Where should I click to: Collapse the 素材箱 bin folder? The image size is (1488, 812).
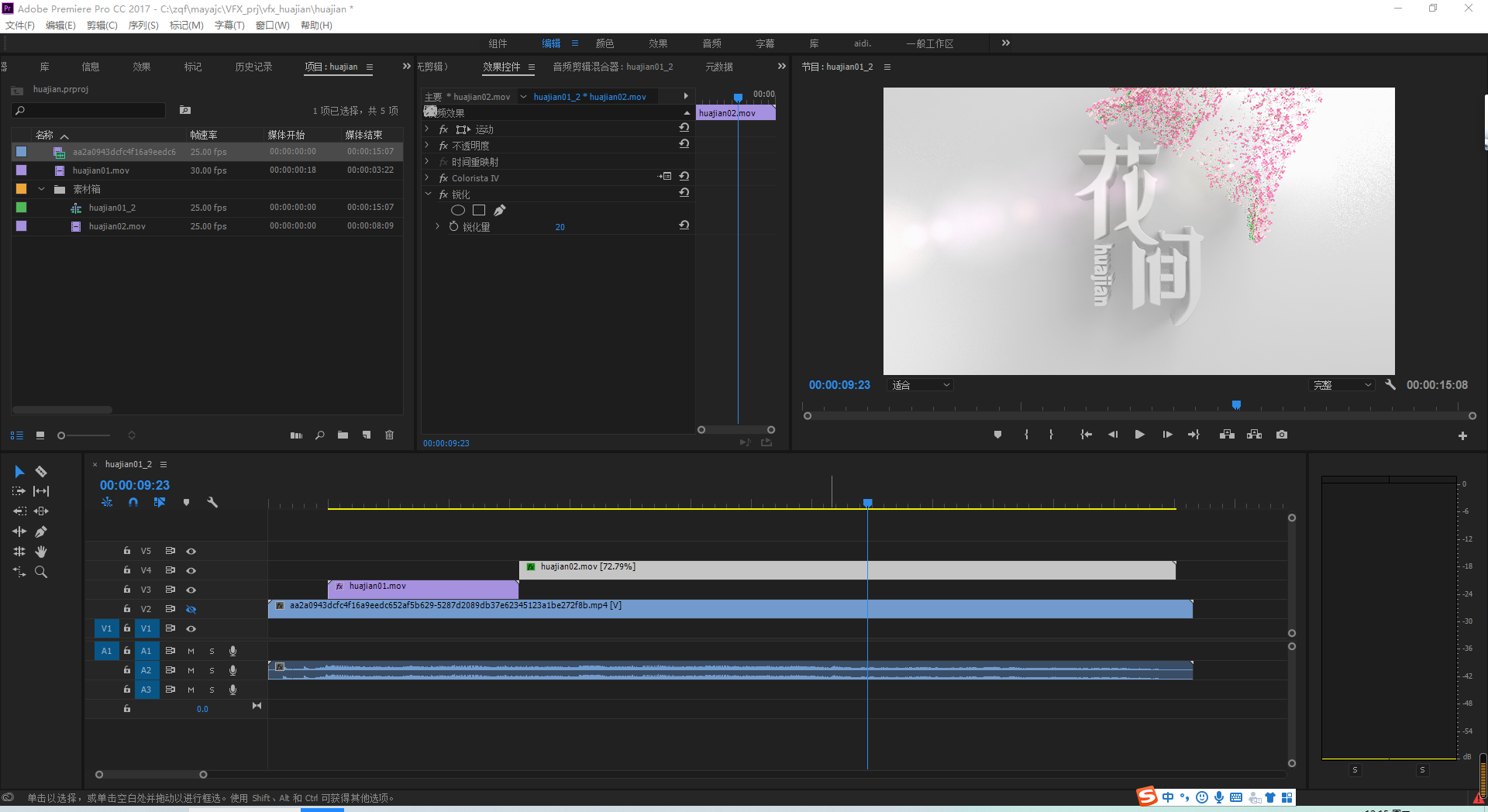point(42,189)
